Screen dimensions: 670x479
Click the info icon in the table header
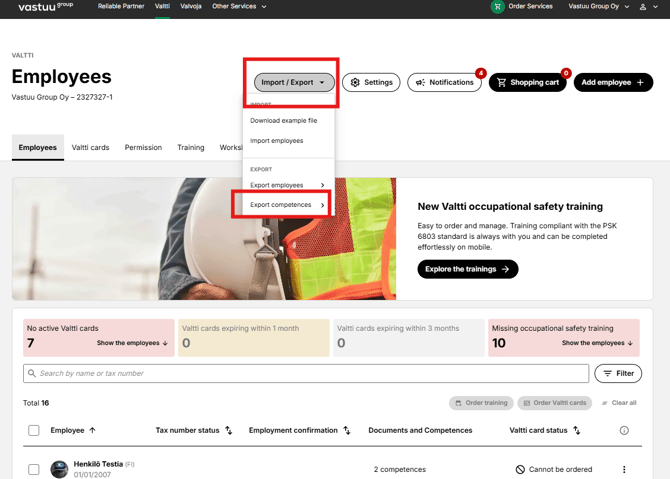[624, 430]
